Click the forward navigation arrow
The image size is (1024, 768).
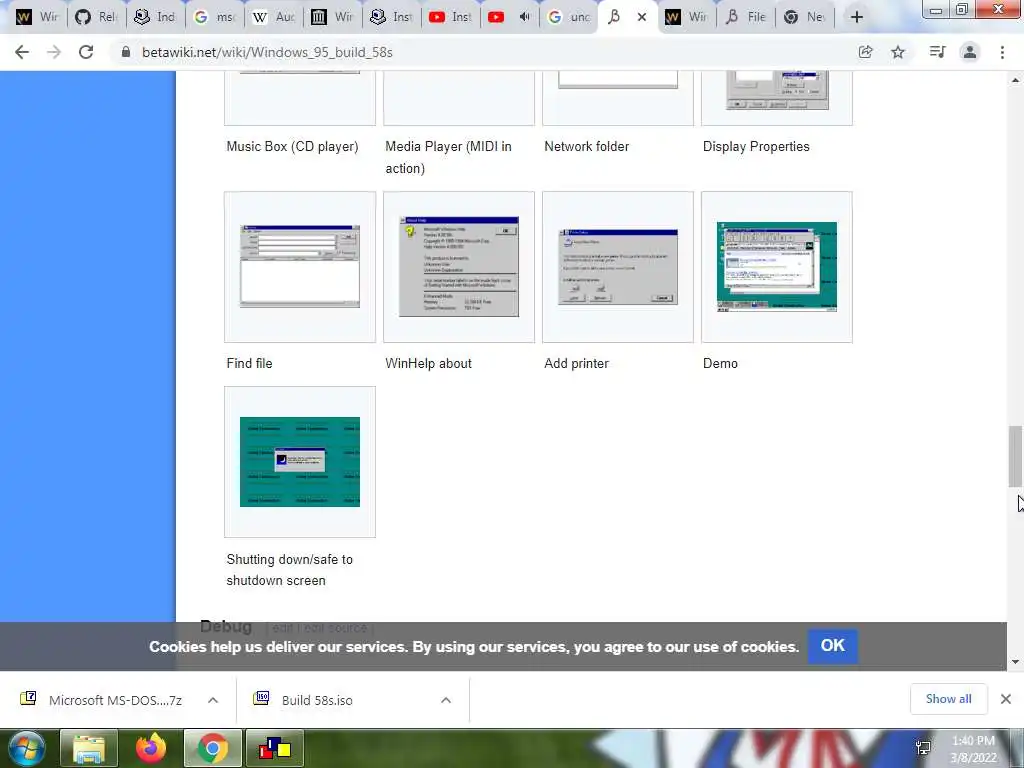click(54, 52)
